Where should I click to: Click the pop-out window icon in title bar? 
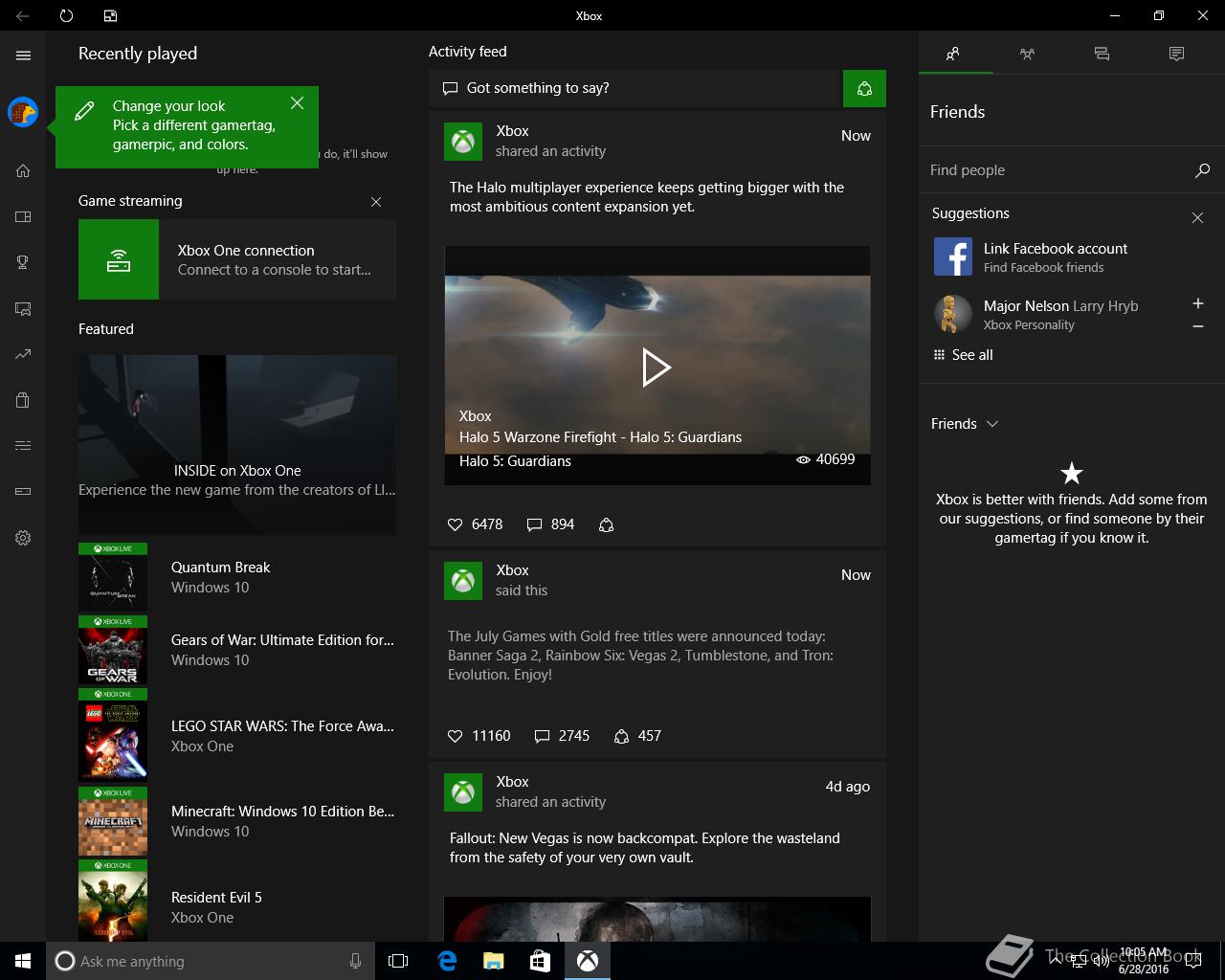pos(110,15)
